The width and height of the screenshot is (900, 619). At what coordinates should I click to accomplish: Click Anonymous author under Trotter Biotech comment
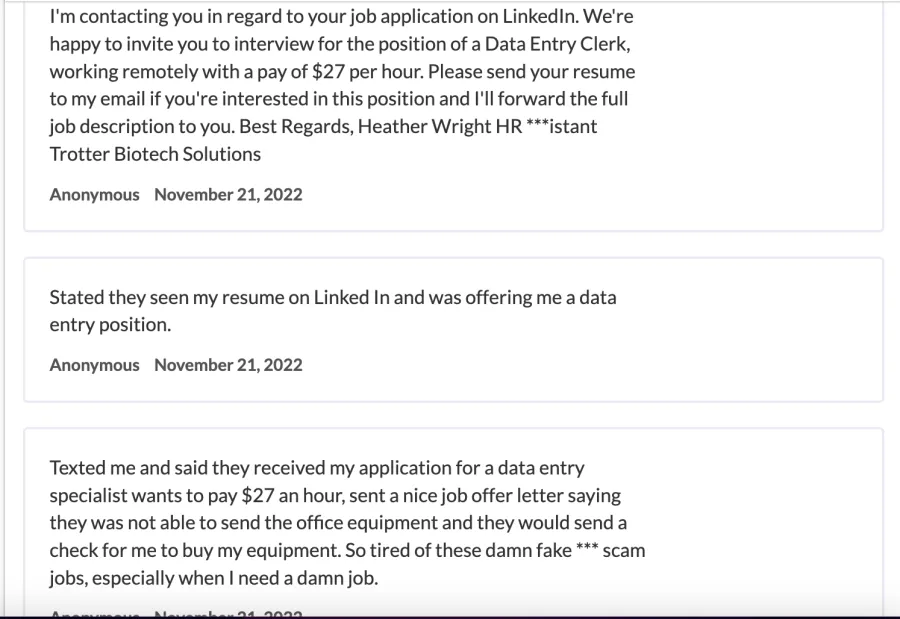(x=94, y=195)
